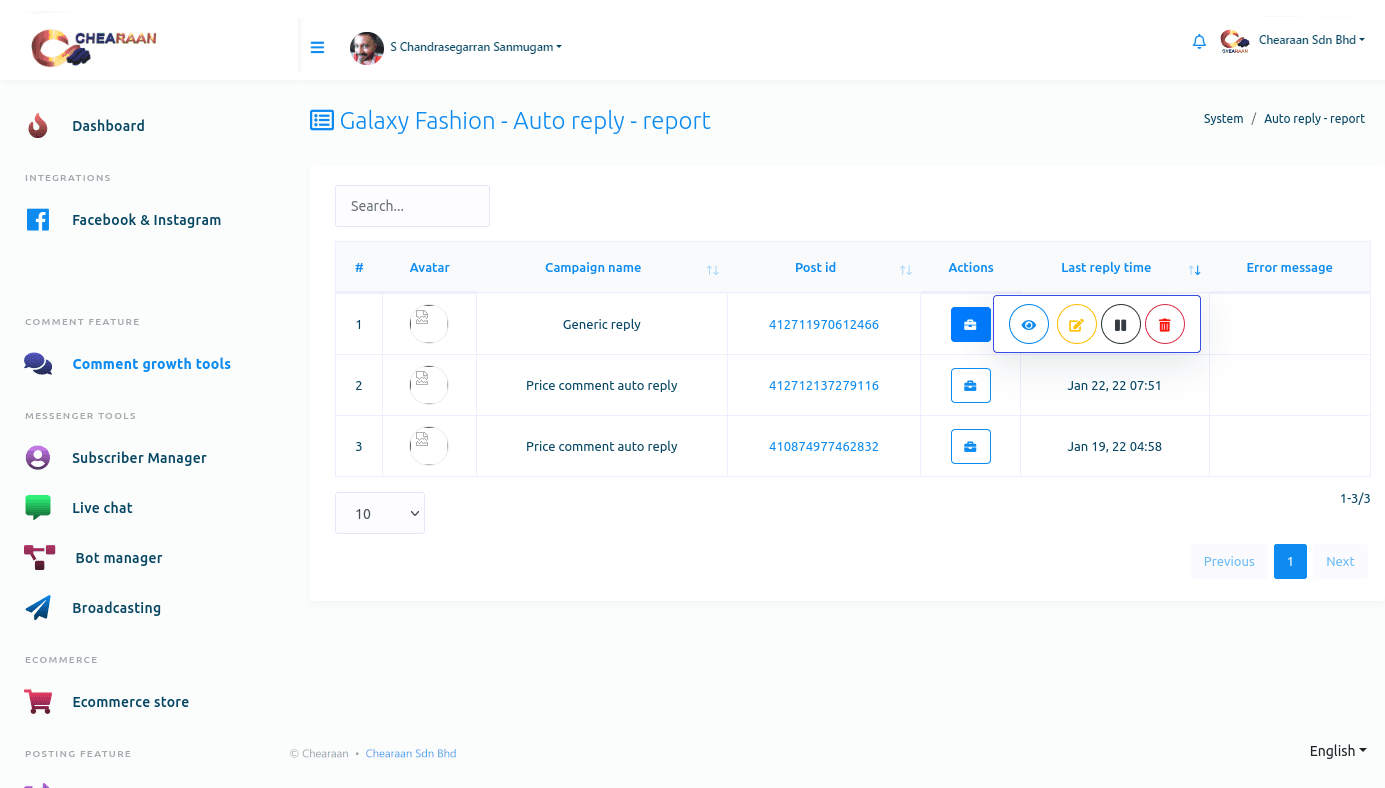
Task: Click the actions briefcase in row 1
Action: click(970, 325)
